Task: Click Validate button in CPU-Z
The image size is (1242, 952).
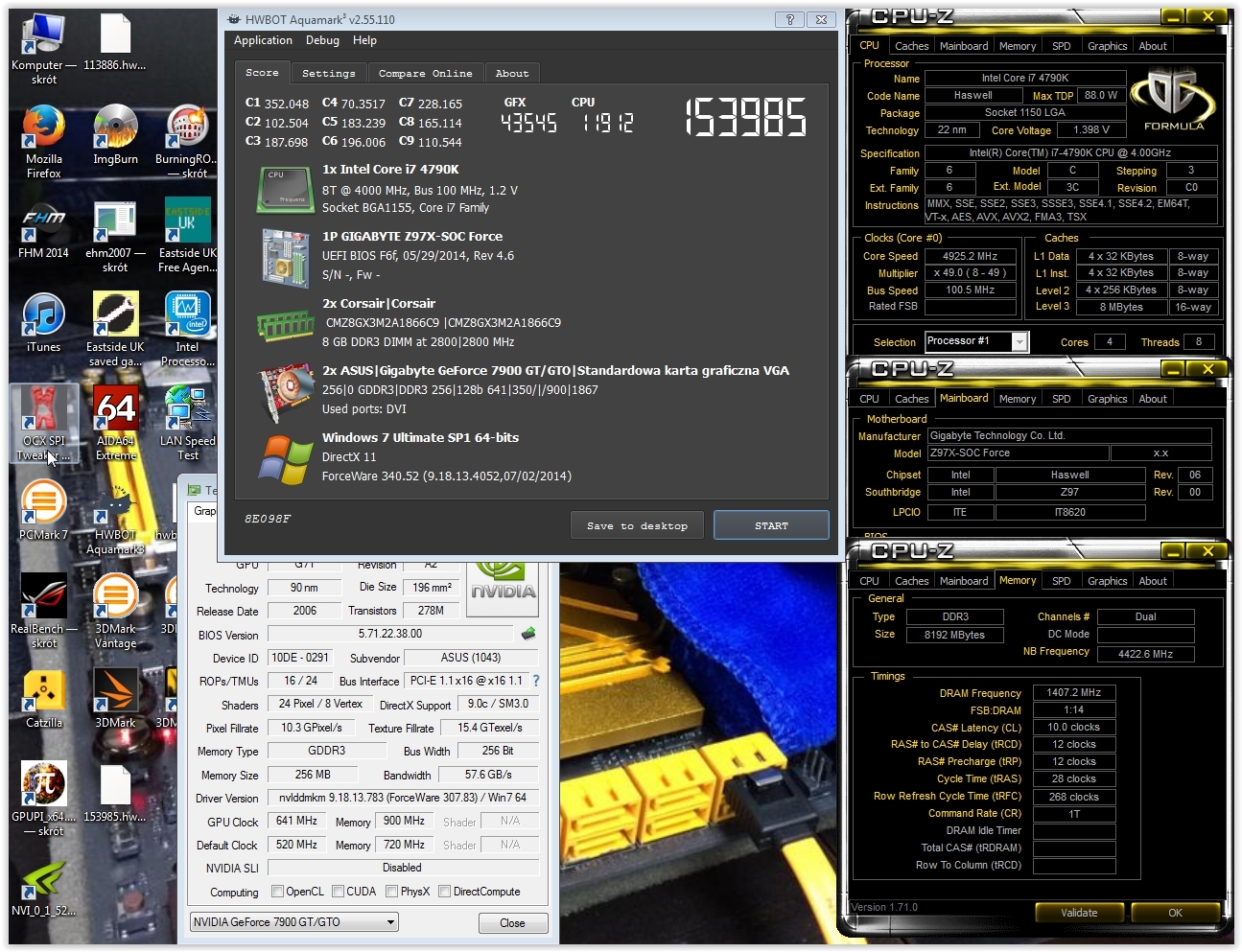Action: click(1079, 913)
